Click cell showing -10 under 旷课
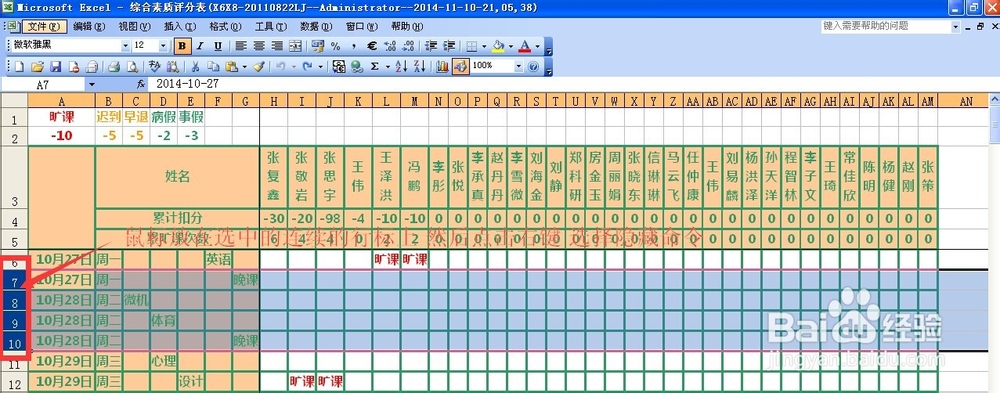Viewport: 1000px width, 393px height. 61,135
